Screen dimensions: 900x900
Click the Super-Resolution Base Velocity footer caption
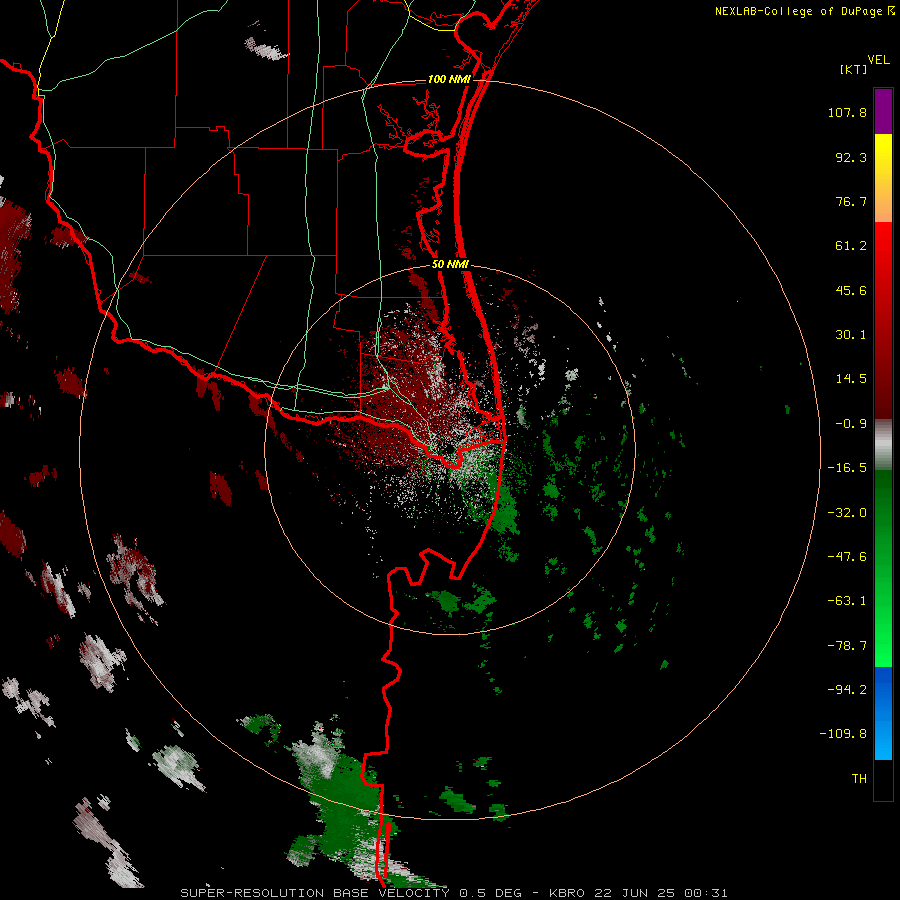point(454,893)
